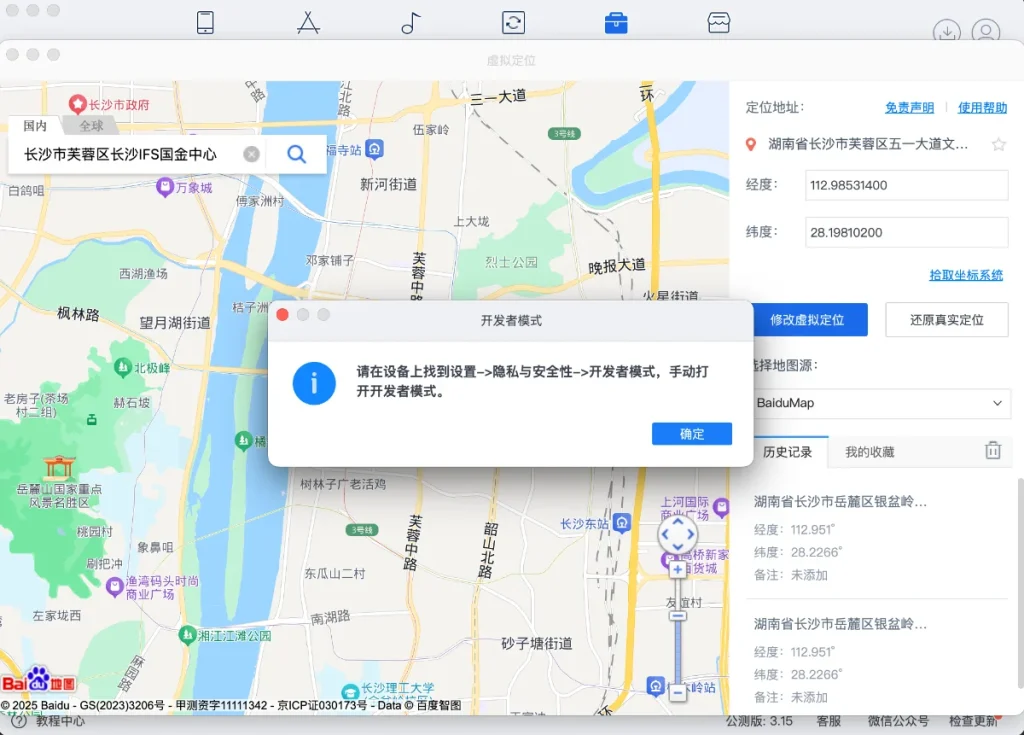Click the 万象城 shopping marker
Screen dimensions: 1024x735
pos(165,187)
